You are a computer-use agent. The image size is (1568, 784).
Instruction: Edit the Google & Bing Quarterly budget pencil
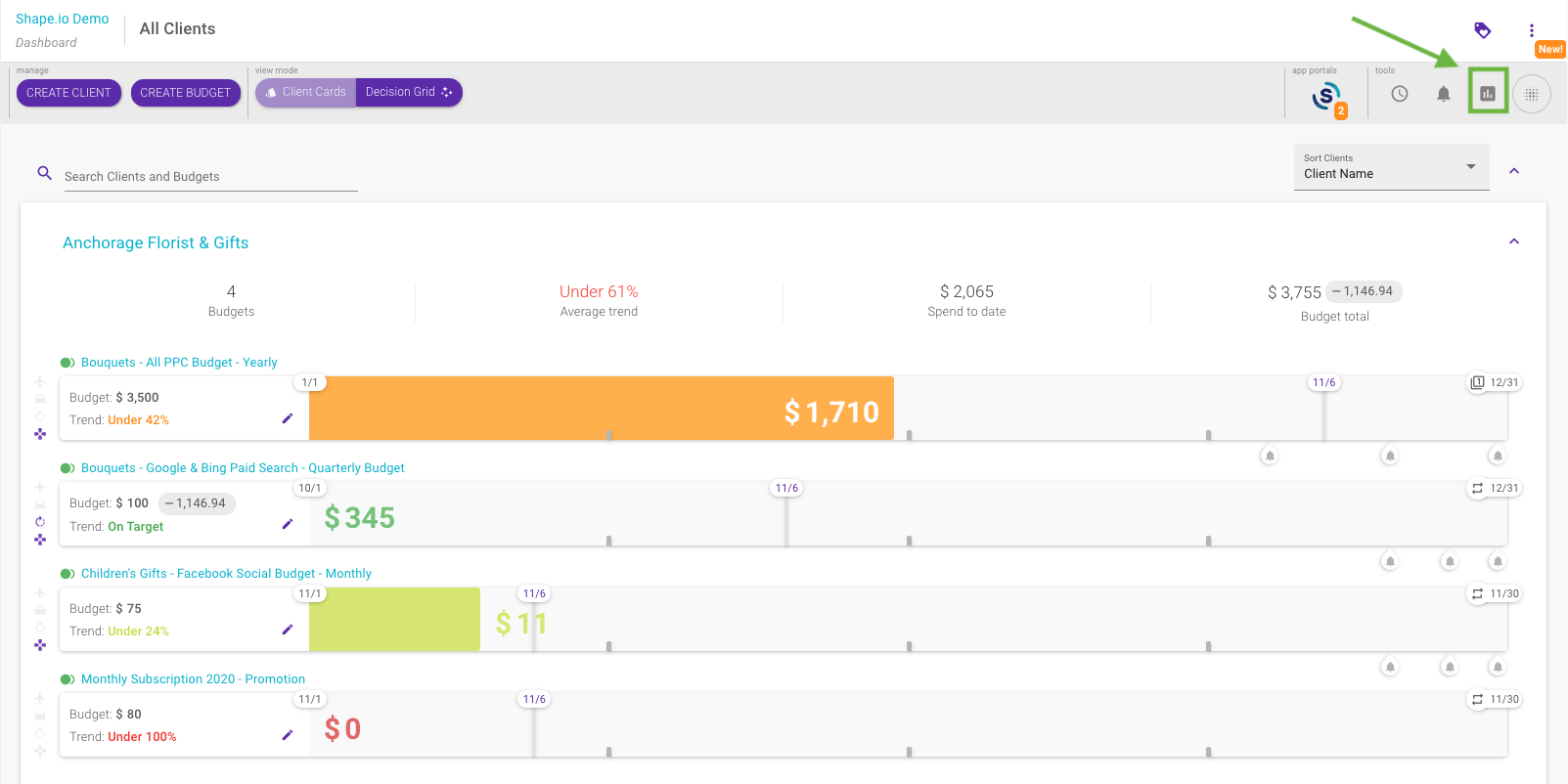click(x=288, y=524)
